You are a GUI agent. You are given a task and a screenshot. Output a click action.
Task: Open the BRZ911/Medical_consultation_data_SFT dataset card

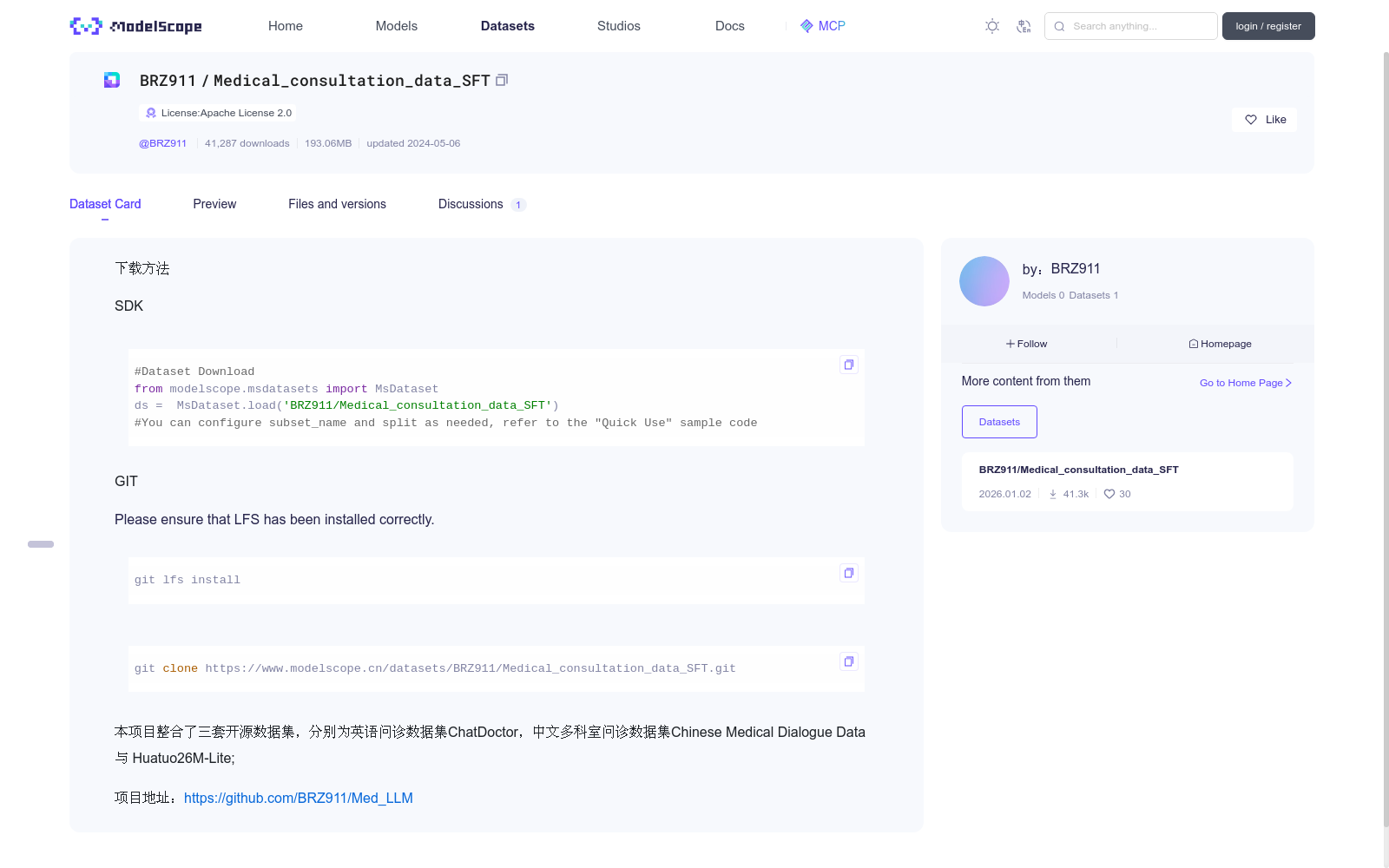1128,482
